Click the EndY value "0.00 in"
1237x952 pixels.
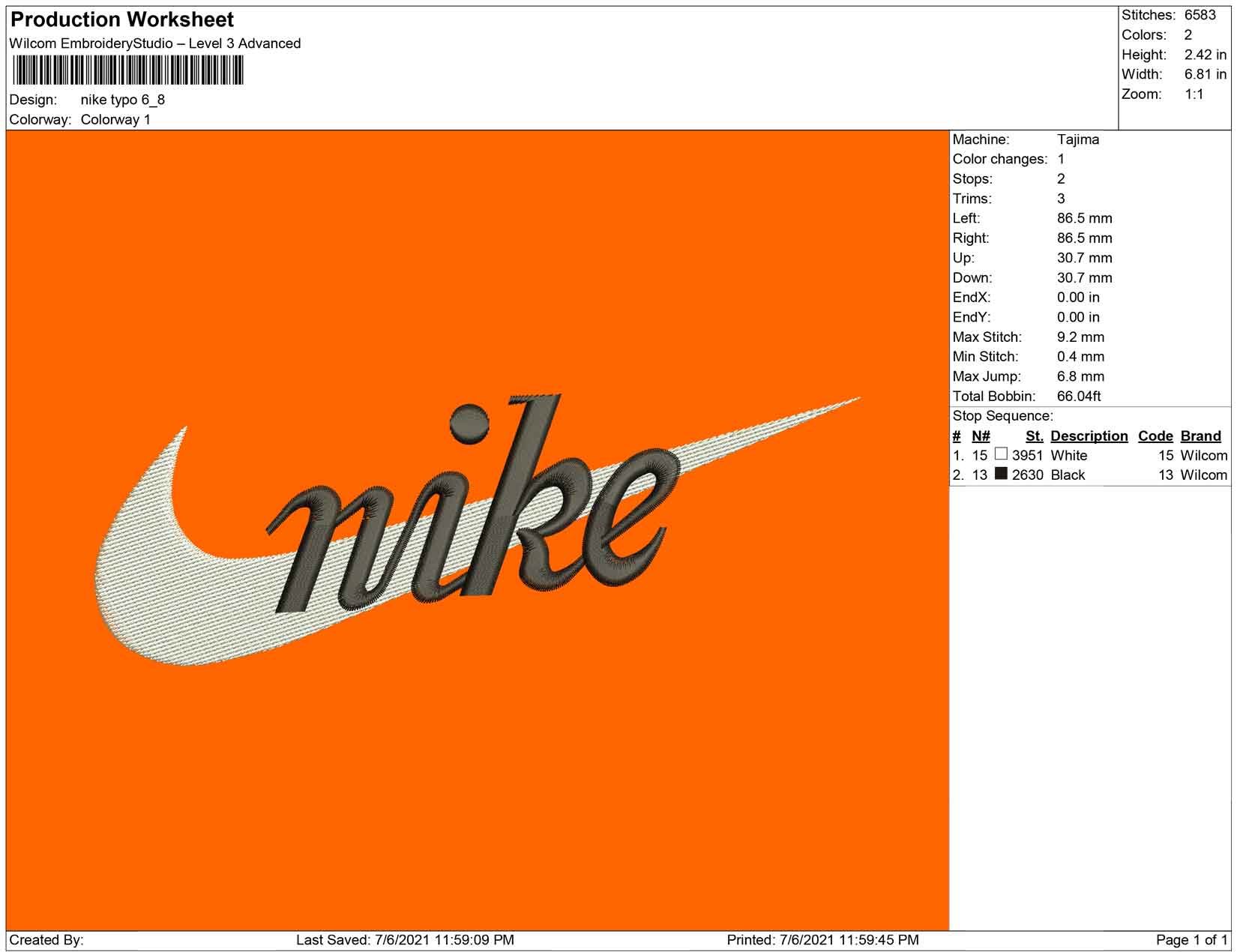tap(1079, 317)
